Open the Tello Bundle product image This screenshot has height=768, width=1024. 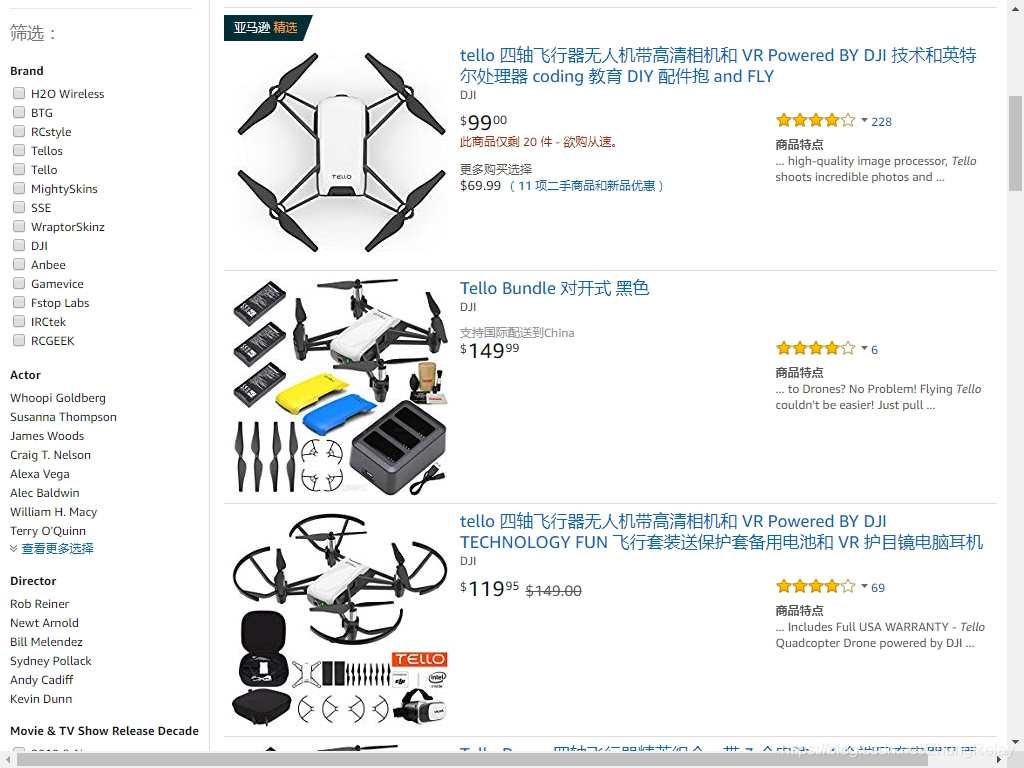point(340,386)
